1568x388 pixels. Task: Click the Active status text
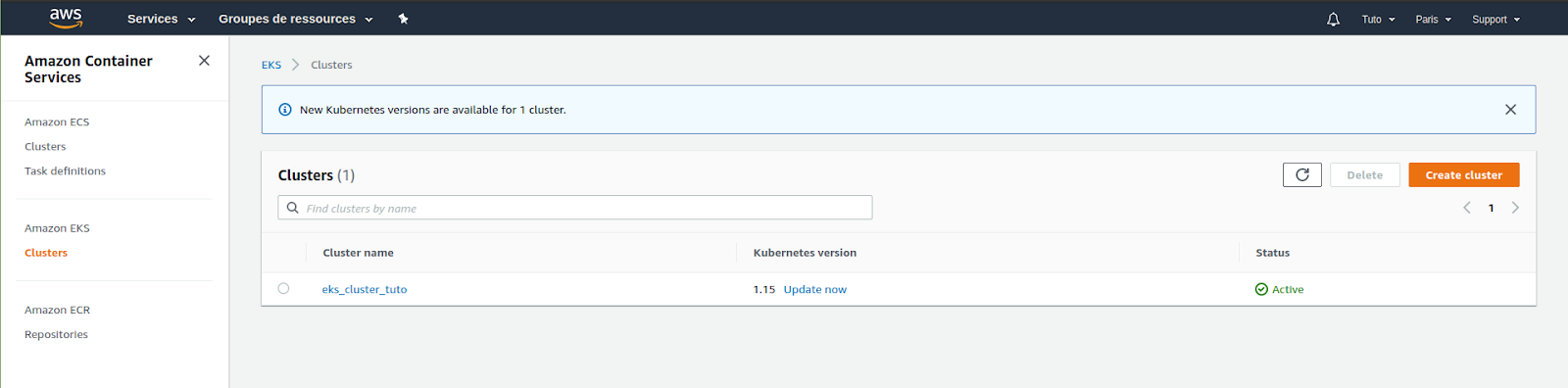point(1288,290)
